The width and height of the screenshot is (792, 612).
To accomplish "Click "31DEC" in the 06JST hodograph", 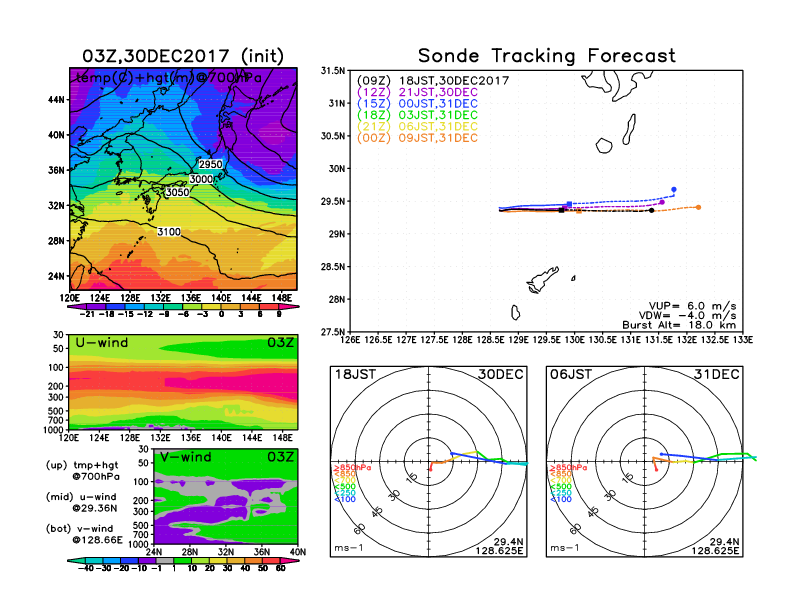I will (717, 375).
